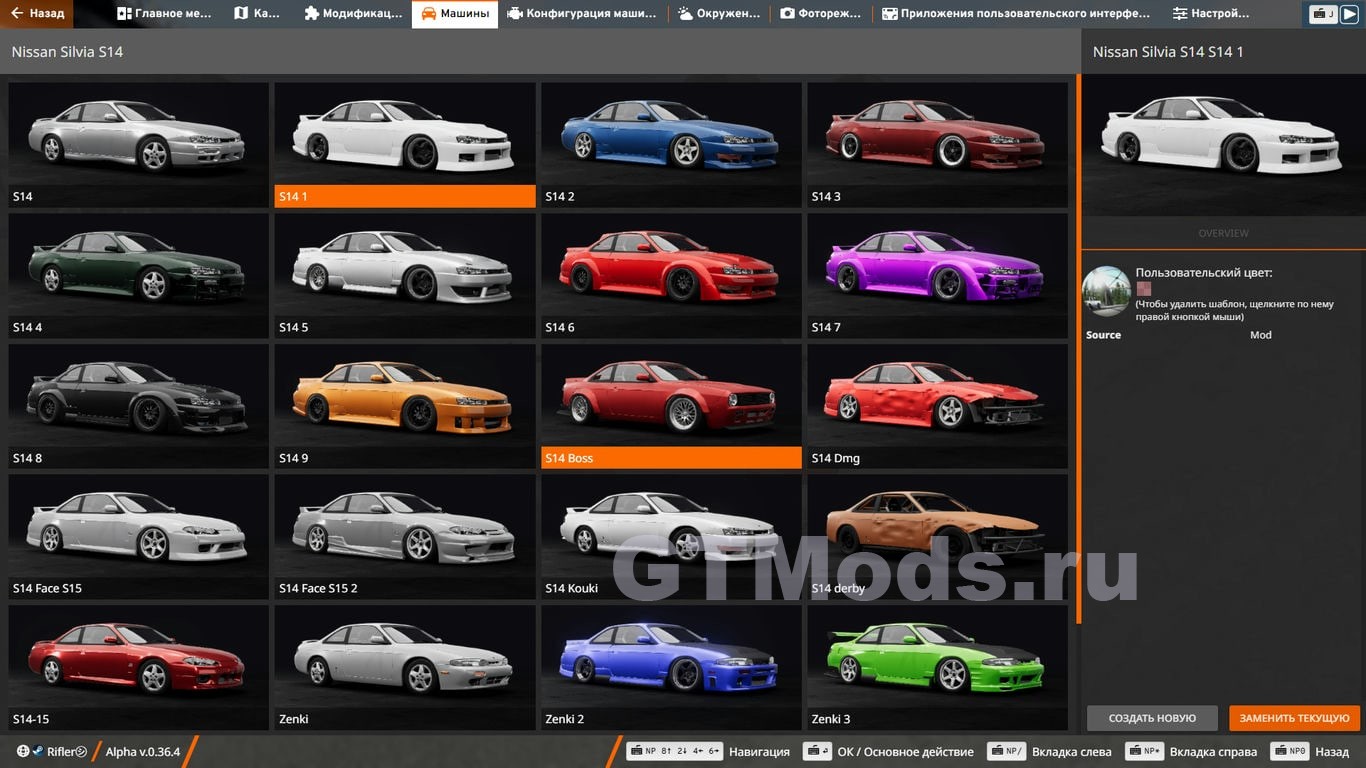Click ЗАМЕНИТЬ ТЕКУЩУЮ button
This screenshot has height=768, width=1366.
[1294, 718]
